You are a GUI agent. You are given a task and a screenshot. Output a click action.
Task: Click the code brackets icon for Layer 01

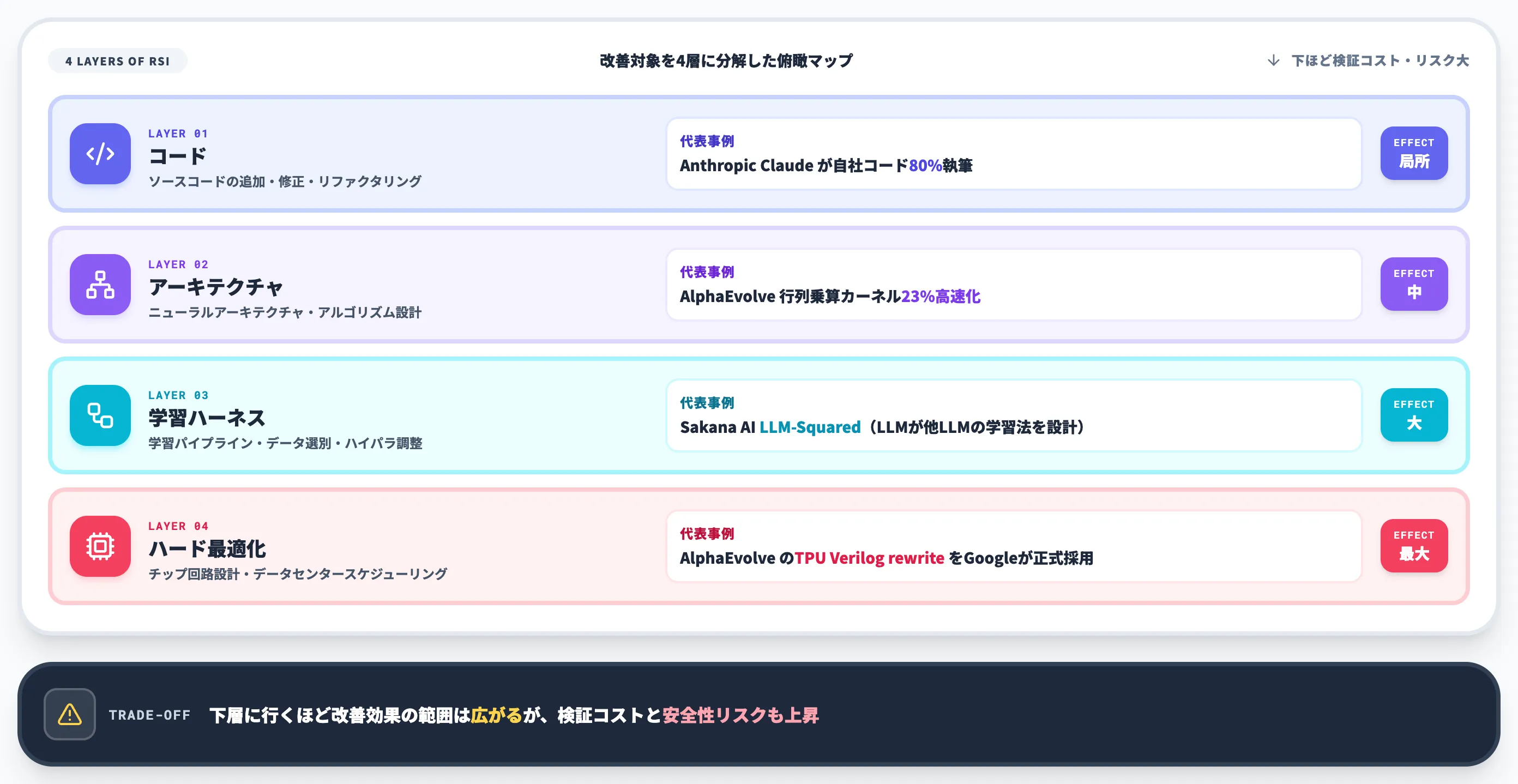click(x=100, y=154)
